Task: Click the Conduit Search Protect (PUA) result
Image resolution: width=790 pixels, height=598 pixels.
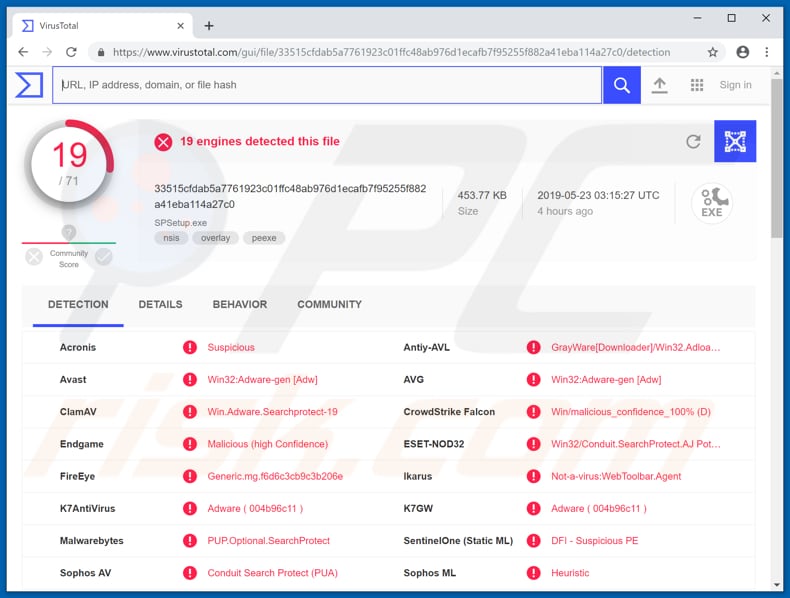Action: 273,573
